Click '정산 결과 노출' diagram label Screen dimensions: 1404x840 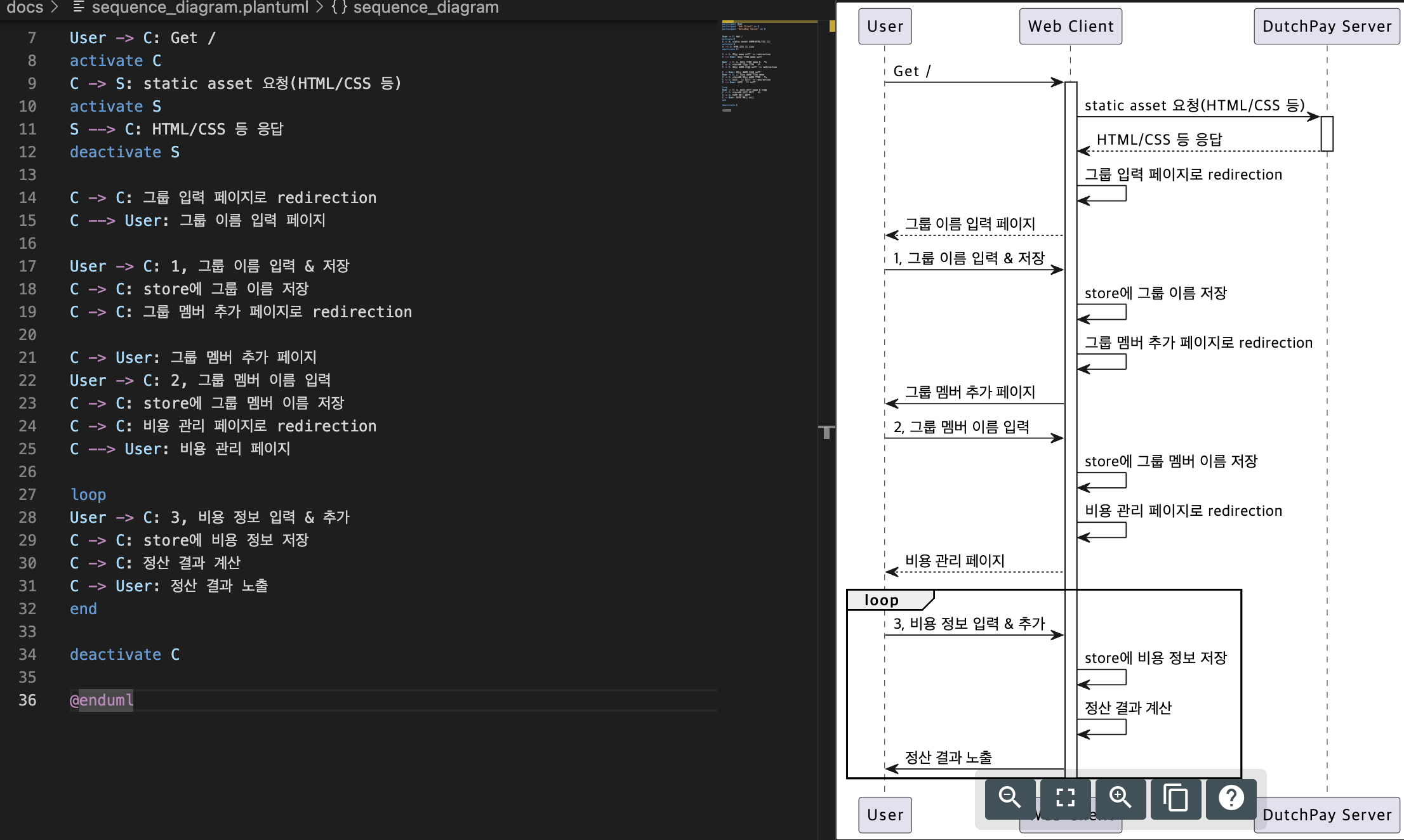948,758
